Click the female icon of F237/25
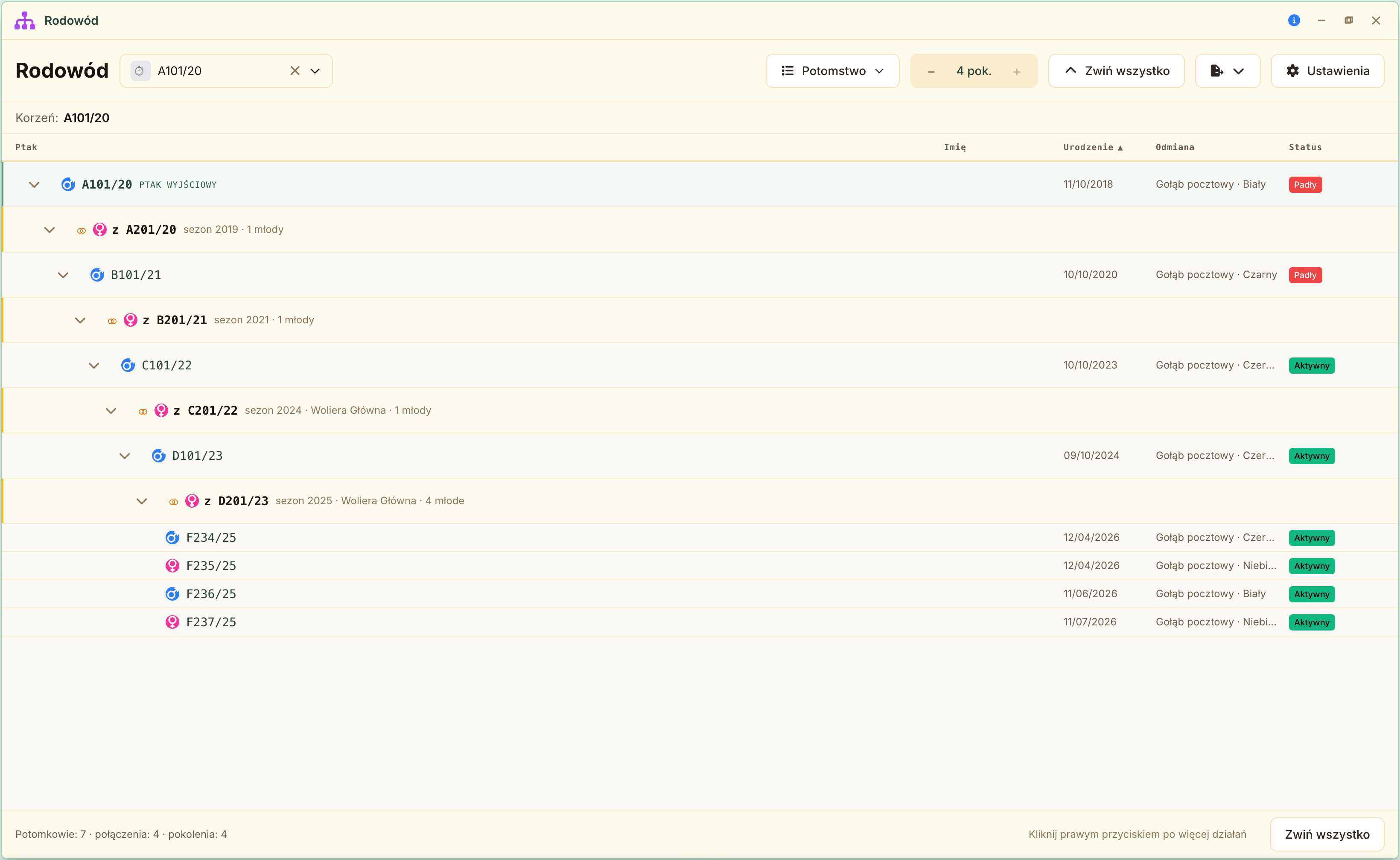Image resolution: width=1400 pixels, height=860 pixels. click(x=172, y=622)
